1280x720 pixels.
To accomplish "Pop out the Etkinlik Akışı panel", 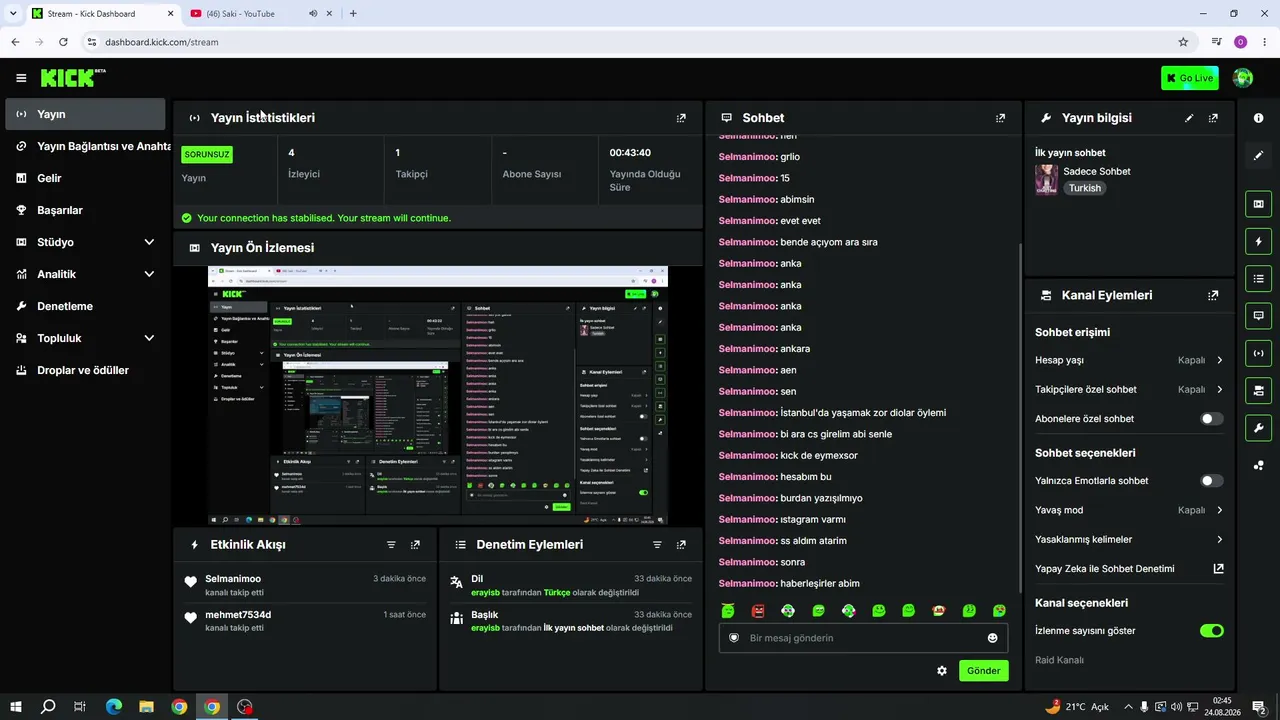I will tap(415, 545).
